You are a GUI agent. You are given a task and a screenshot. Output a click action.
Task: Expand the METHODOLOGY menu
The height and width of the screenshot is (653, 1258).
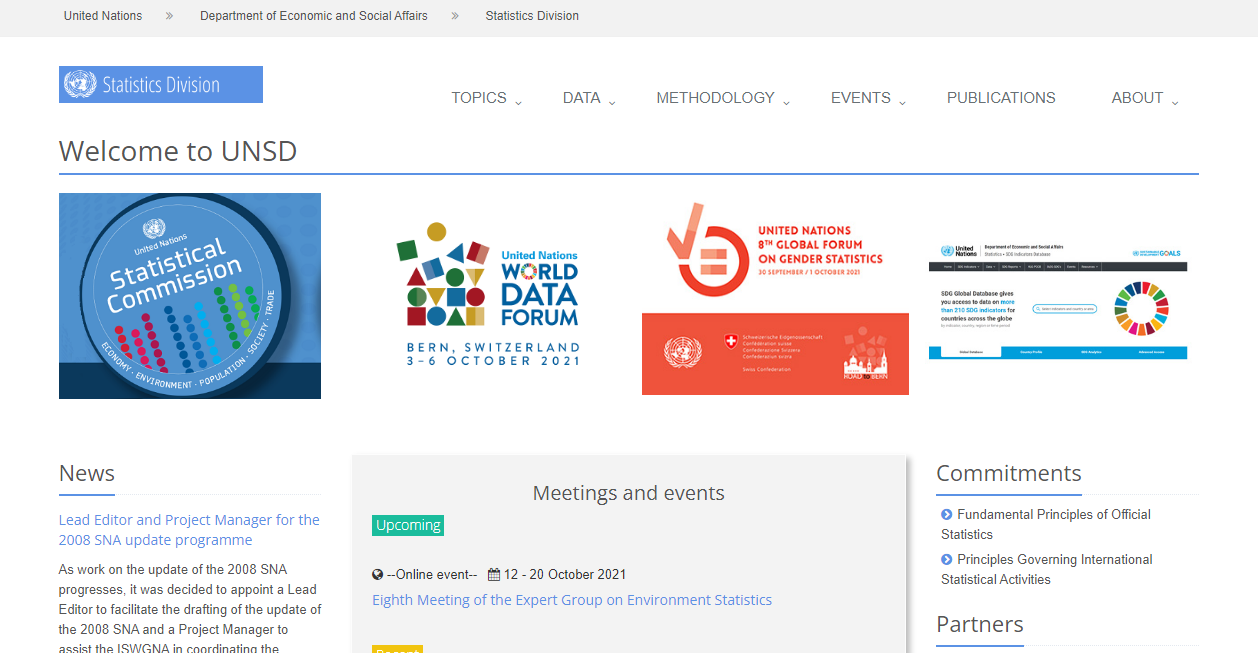(x=723, y=98)
